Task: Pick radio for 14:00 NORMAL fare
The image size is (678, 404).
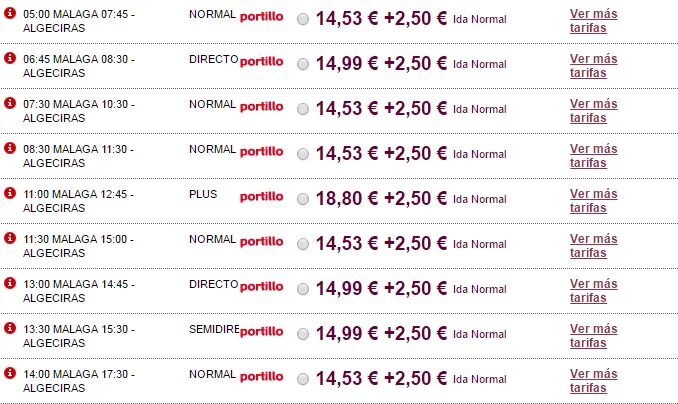Action: pyautogui.click(x=303, y=379)
